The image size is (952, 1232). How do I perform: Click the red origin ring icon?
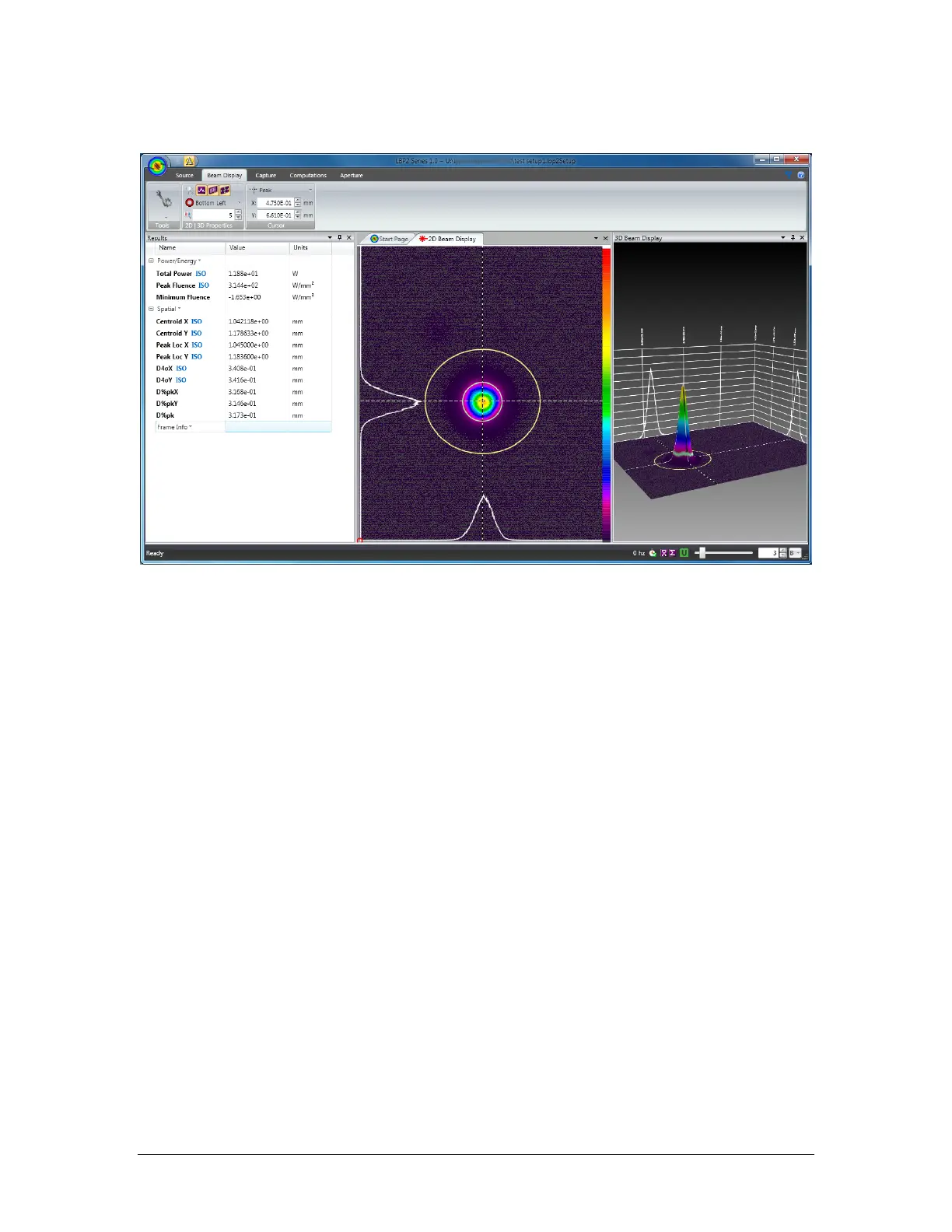click(x=189, y=203)
